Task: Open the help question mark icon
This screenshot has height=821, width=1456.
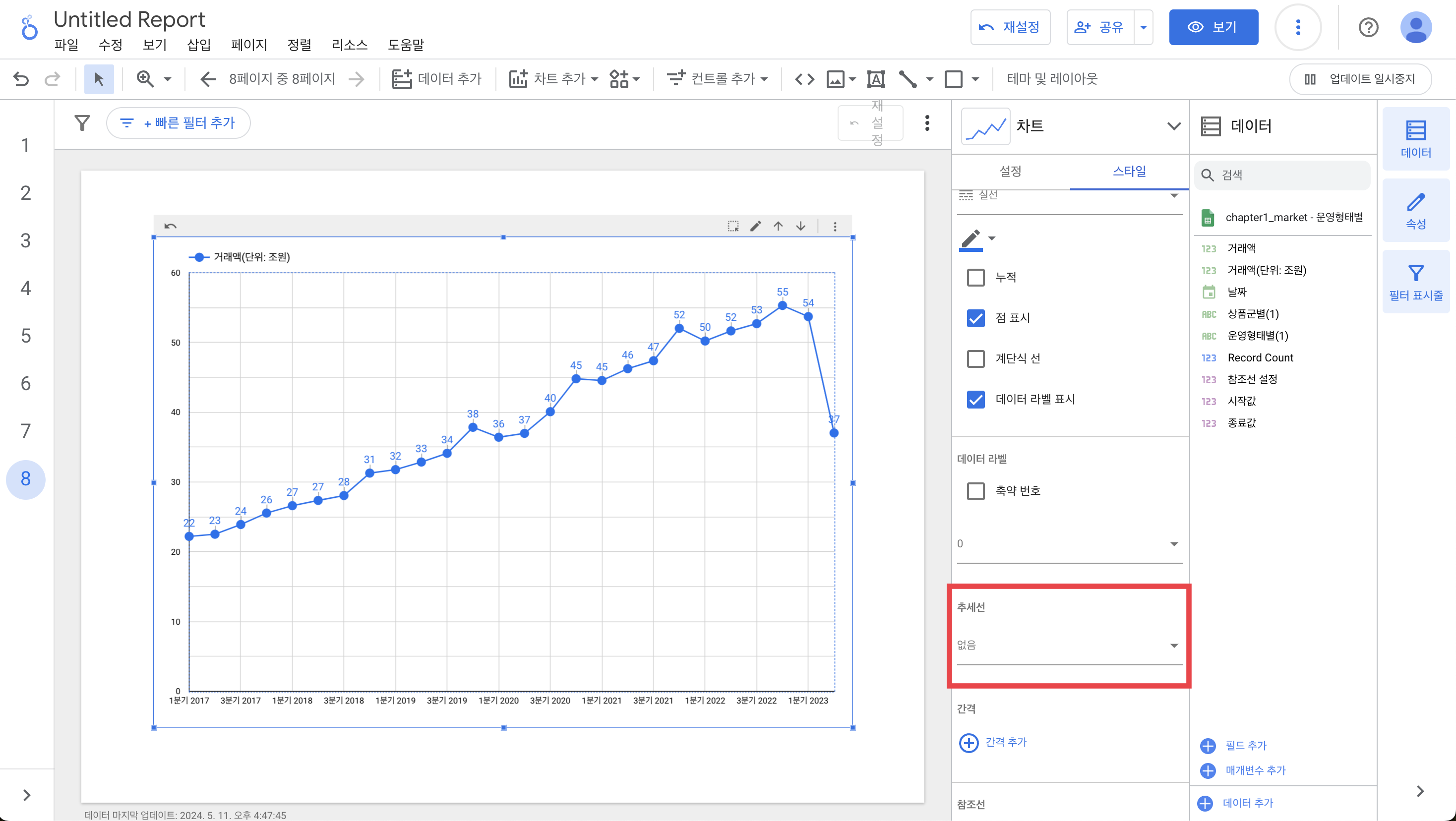Action: (1368, 27)
